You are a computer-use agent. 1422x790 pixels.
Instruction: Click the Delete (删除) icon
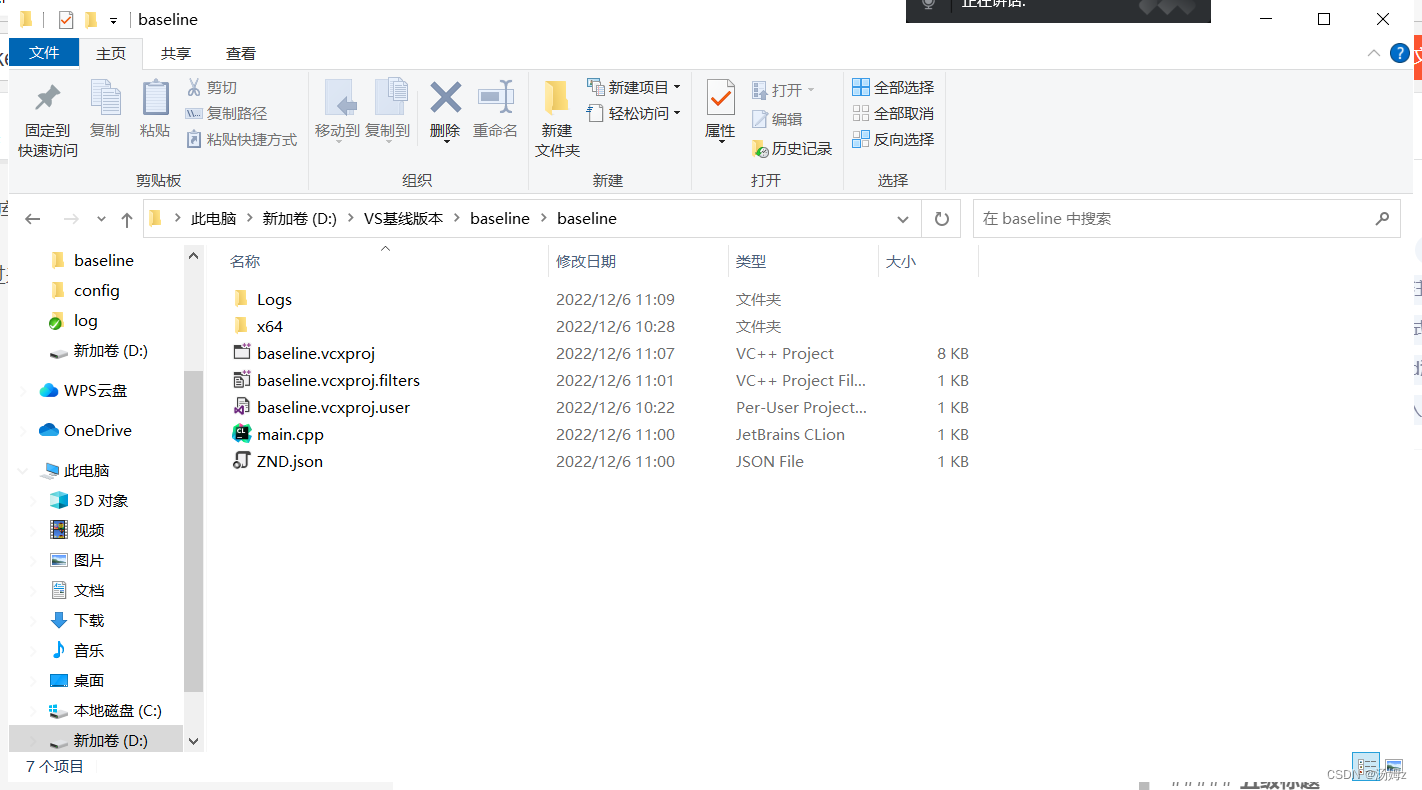coord(444,112)
